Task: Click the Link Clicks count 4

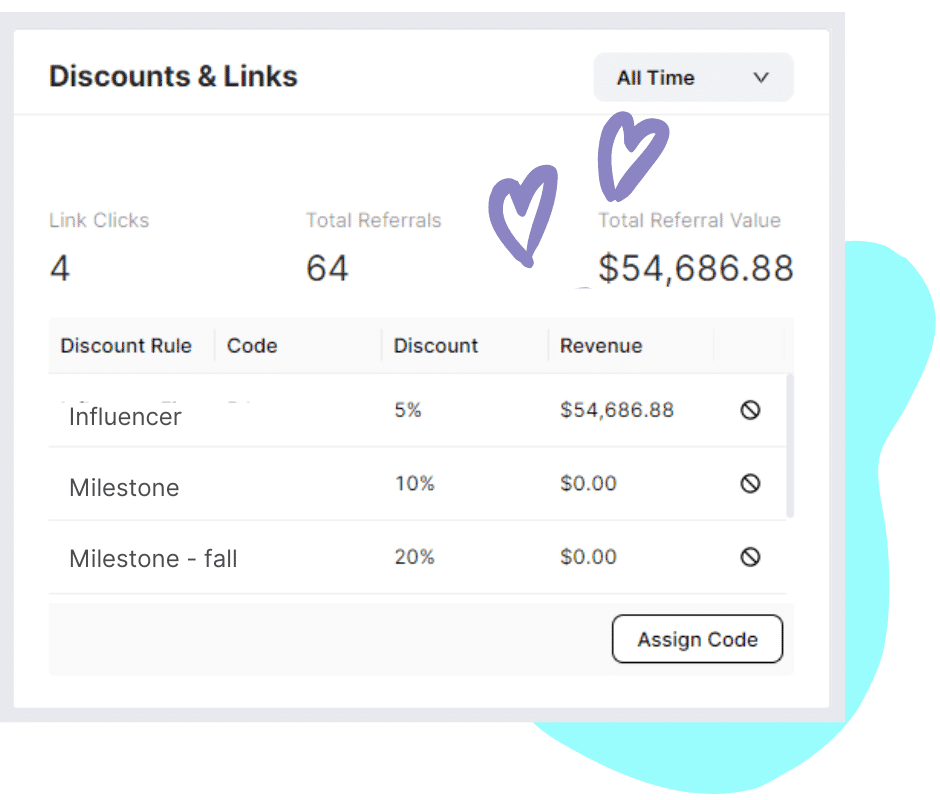Action: pos(59,268)
